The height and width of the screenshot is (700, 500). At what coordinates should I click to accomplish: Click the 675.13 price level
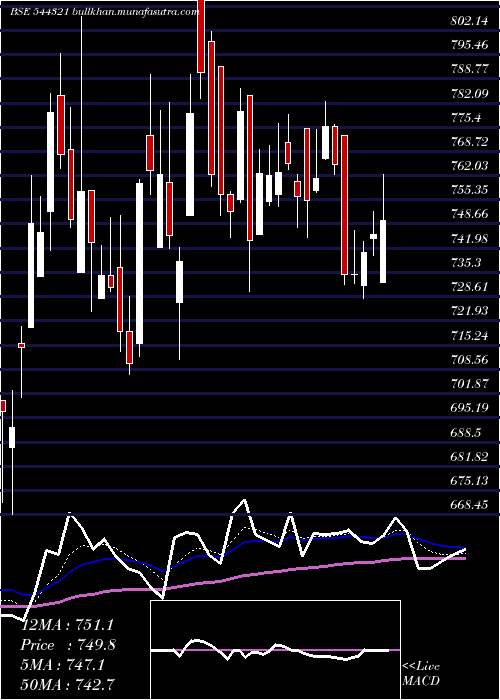coord(469,481)
